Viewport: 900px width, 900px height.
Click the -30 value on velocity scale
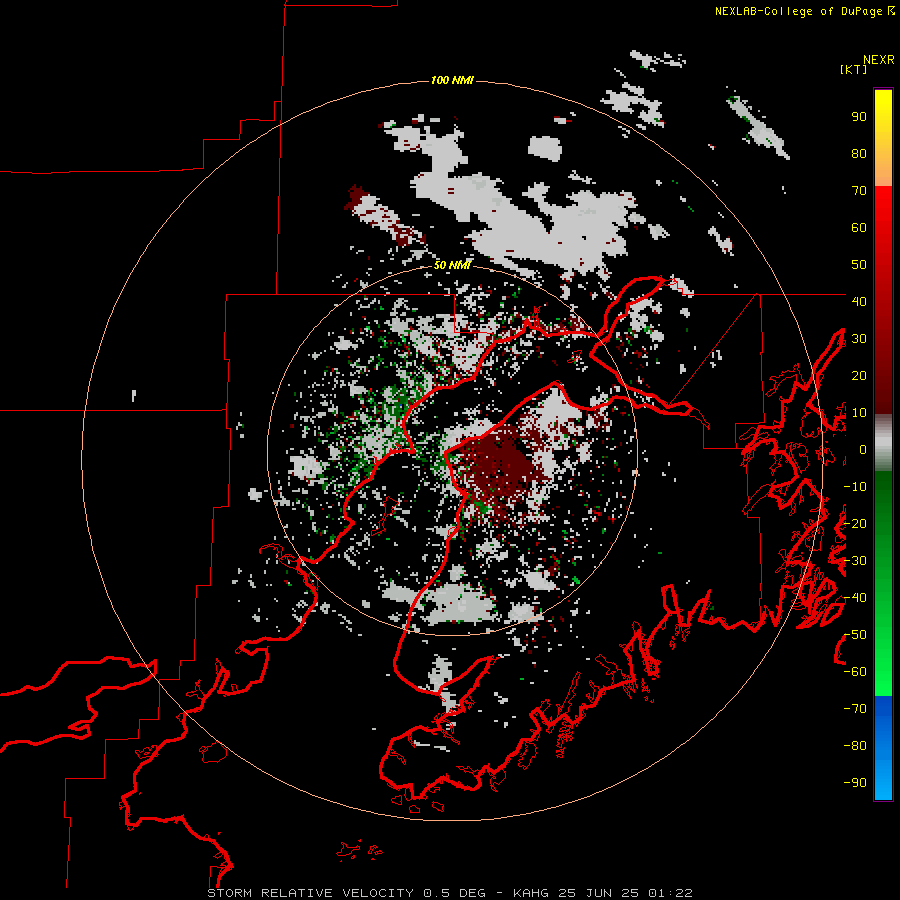point(855,561)
